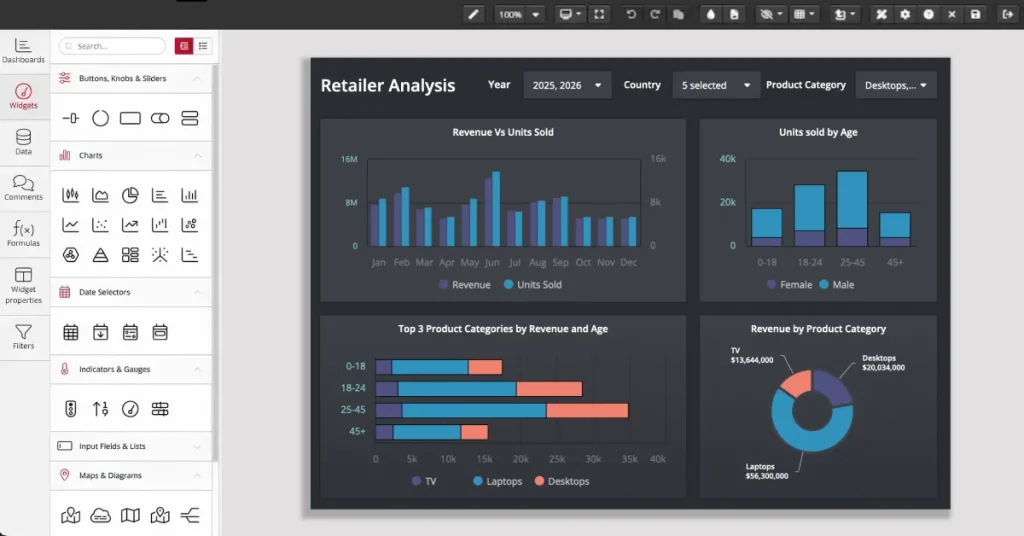The height and width of the screenshot is (536, 1024).
Task: Open the Data sidebar tab
Action: tap(24, 142)
